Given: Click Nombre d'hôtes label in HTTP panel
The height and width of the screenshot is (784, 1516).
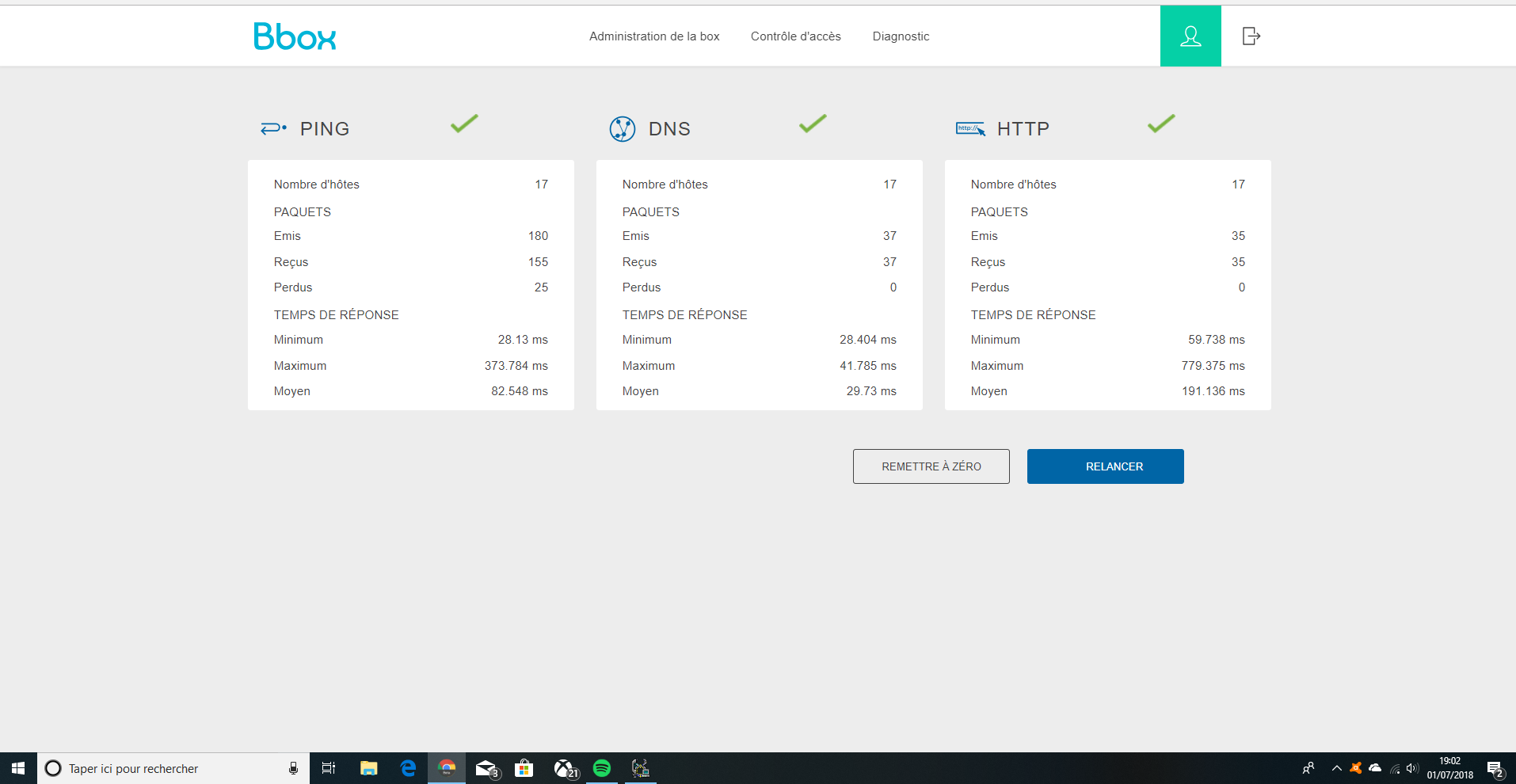Looking at the screenshot, I should coord(1014,185).
